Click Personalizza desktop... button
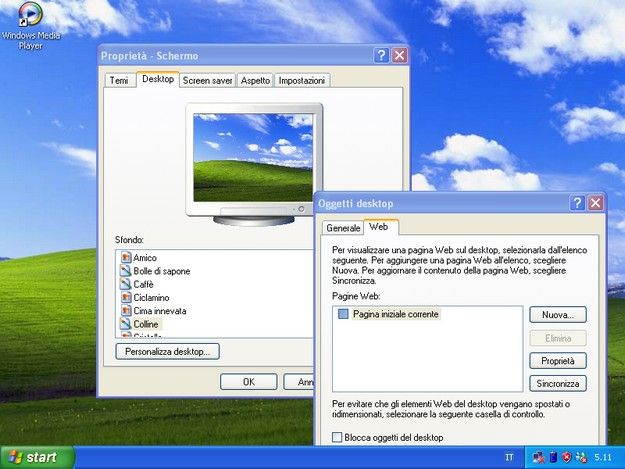 (167, 351)
